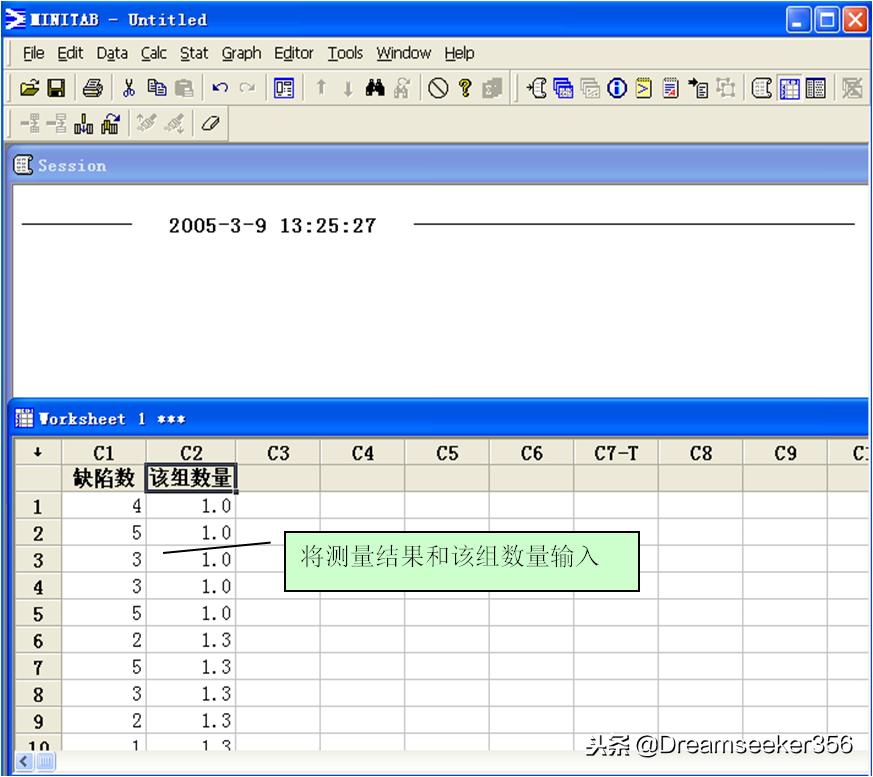Click the Insert Columns toolbar icon
The image size is (873, 777).
[84, 123]
